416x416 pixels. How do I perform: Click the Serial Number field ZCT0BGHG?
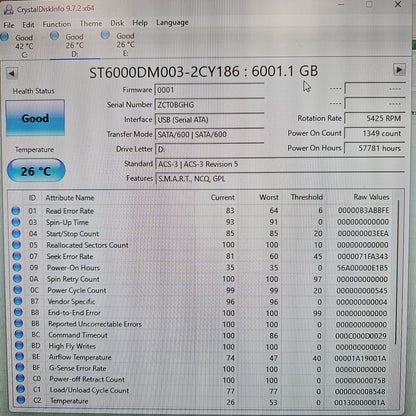click(209, 105)
